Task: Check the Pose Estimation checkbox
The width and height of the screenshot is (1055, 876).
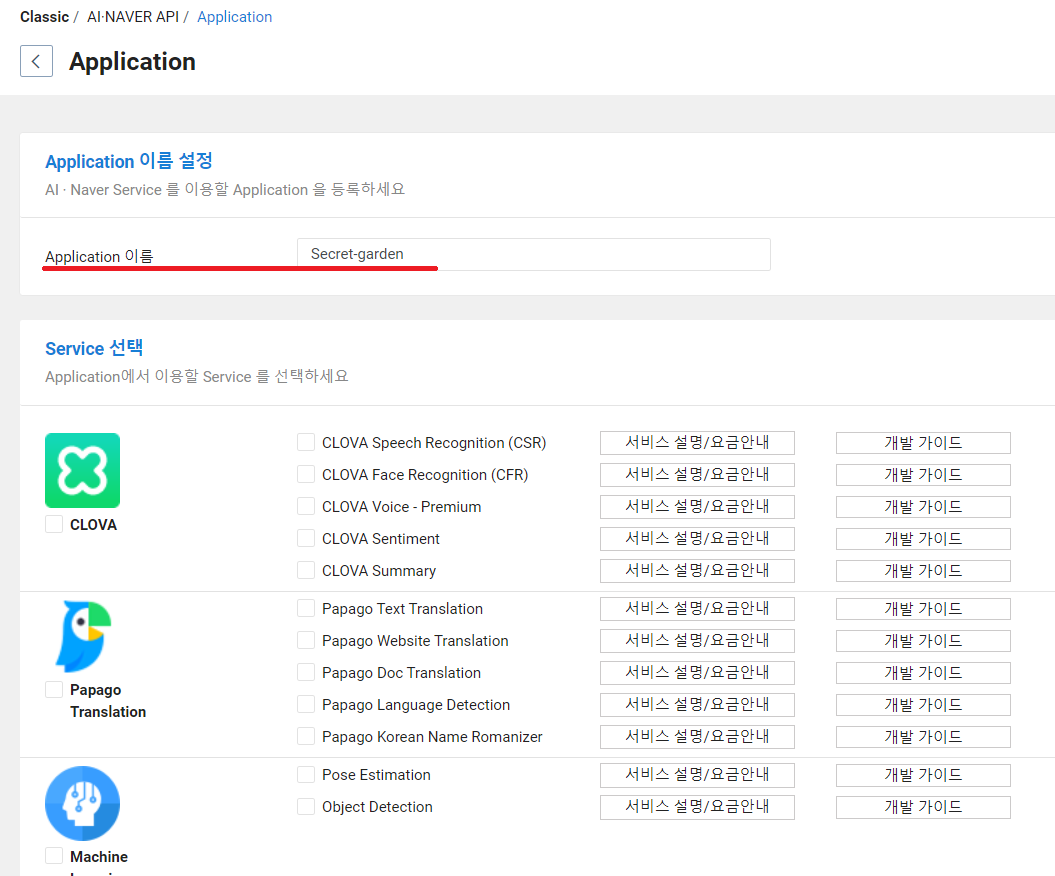Action: 306,774
